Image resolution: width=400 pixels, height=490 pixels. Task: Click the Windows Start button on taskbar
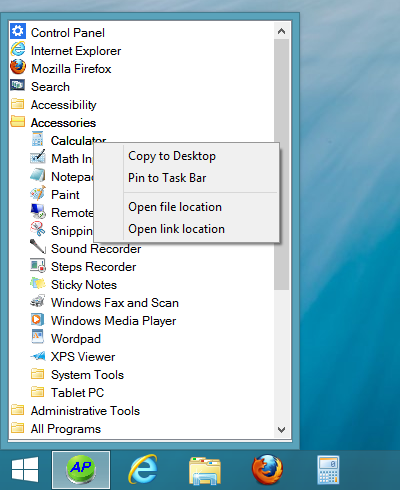click(25, 470)
